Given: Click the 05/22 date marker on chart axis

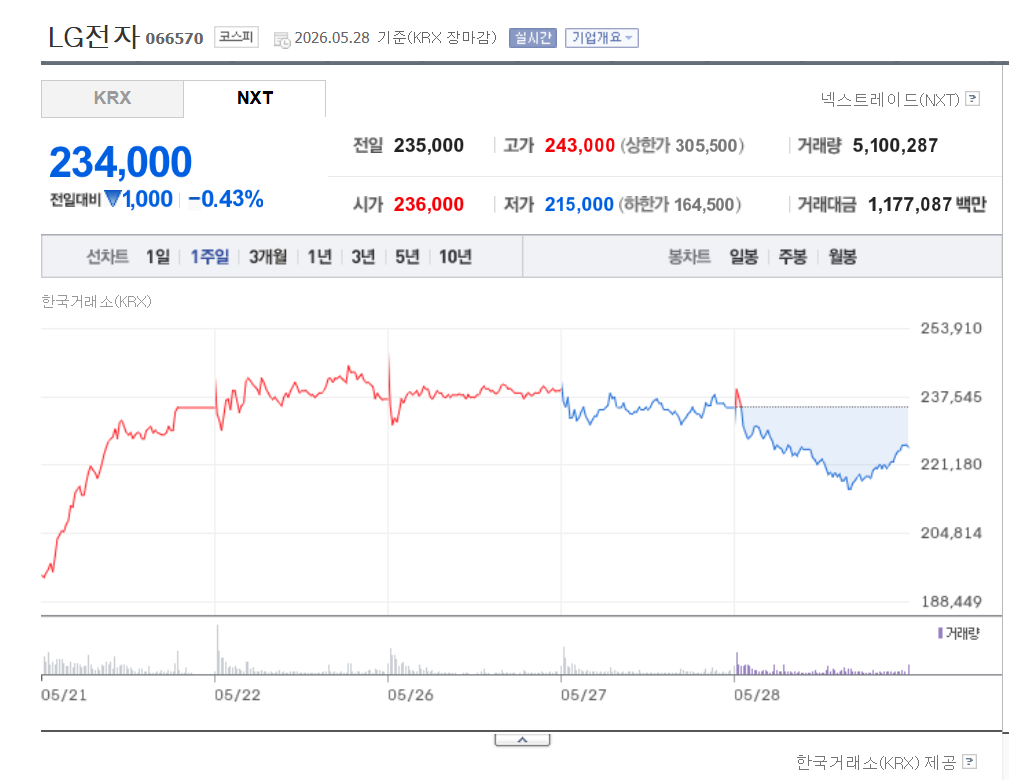Looking at the screenshot, I should tap(237, 695).
